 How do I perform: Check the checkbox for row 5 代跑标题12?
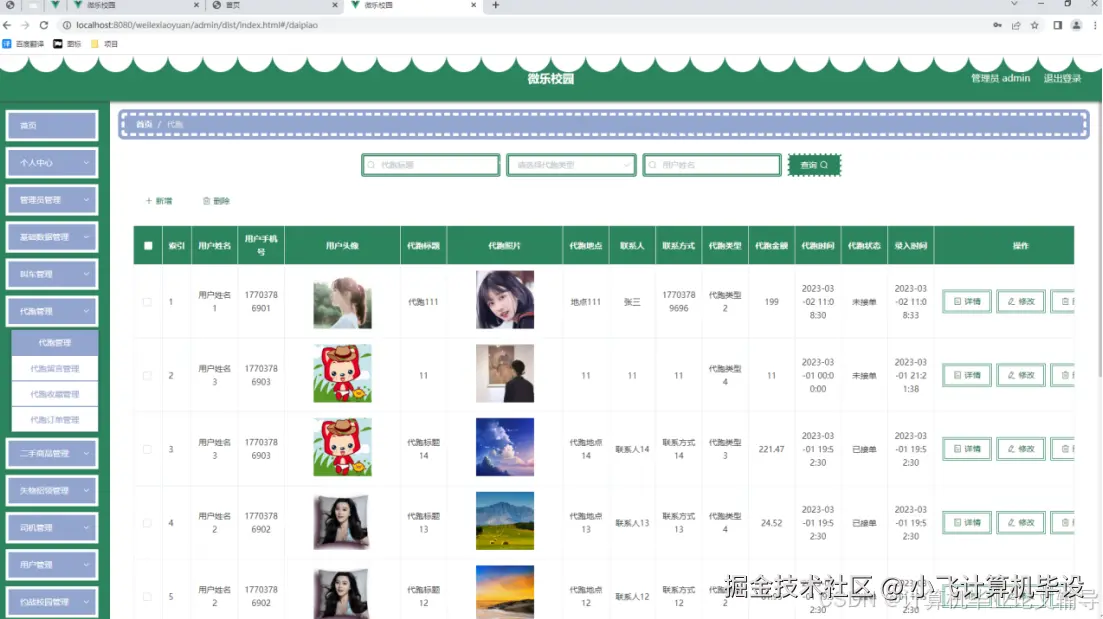(x=147, y=596)
